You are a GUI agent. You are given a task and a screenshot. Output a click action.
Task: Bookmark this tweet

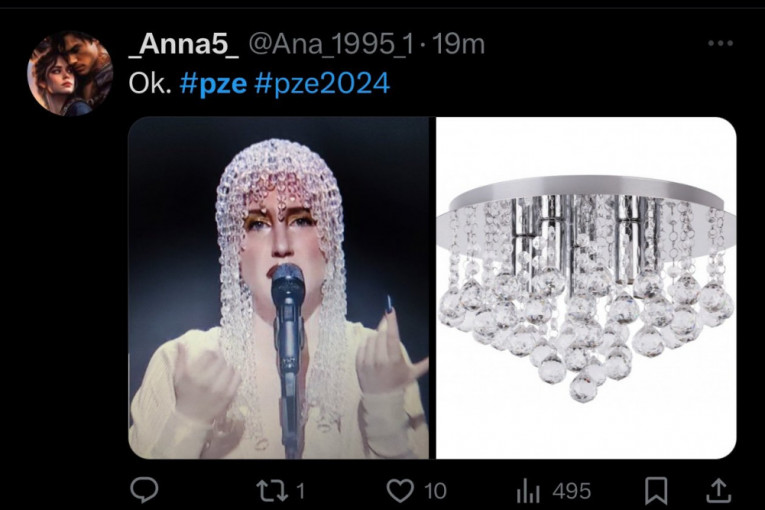(656, 490)
